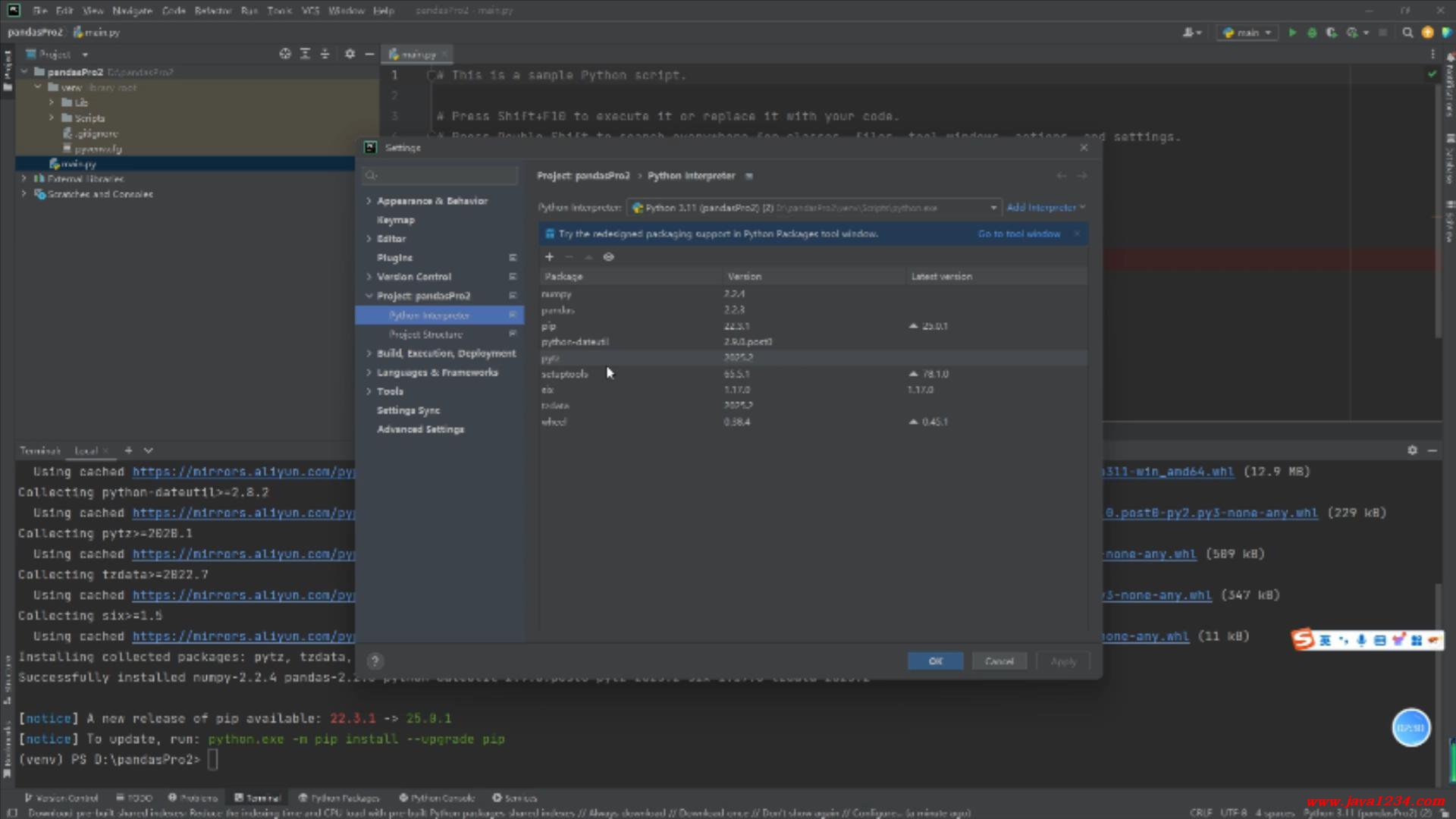This screenshot has width=1456, height=819.
Task: Open Advanced Settings page
Action: coord(420,429)
